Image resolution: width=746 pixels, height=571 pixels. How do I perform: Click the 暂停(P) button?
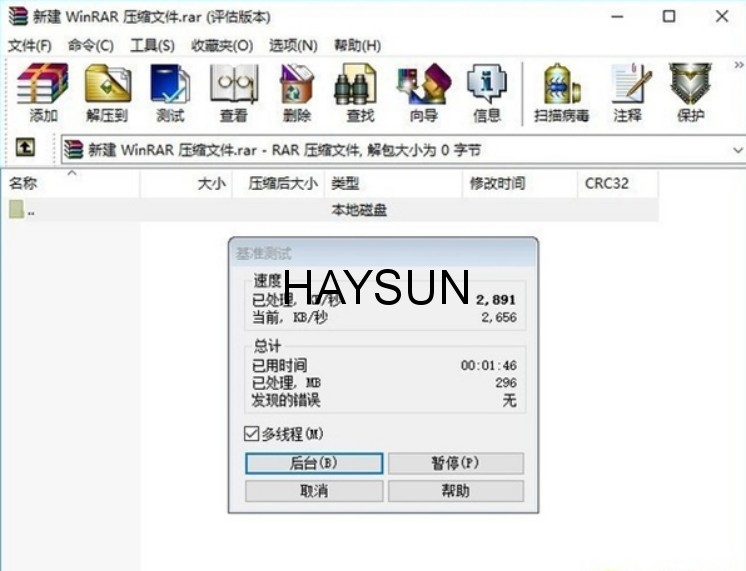tap(456, 463)
